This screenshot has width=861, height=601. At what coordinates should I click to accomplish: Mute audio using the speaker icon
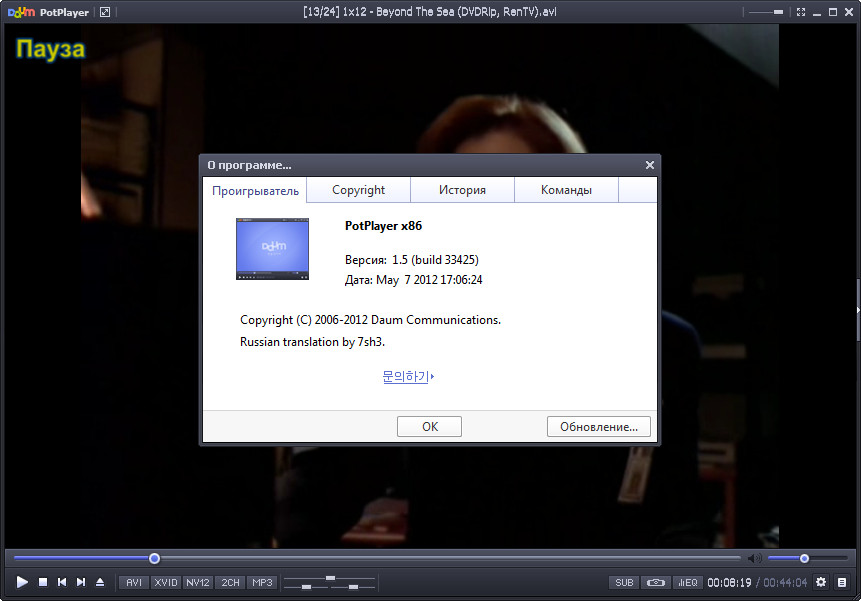(x=754, y=558)
